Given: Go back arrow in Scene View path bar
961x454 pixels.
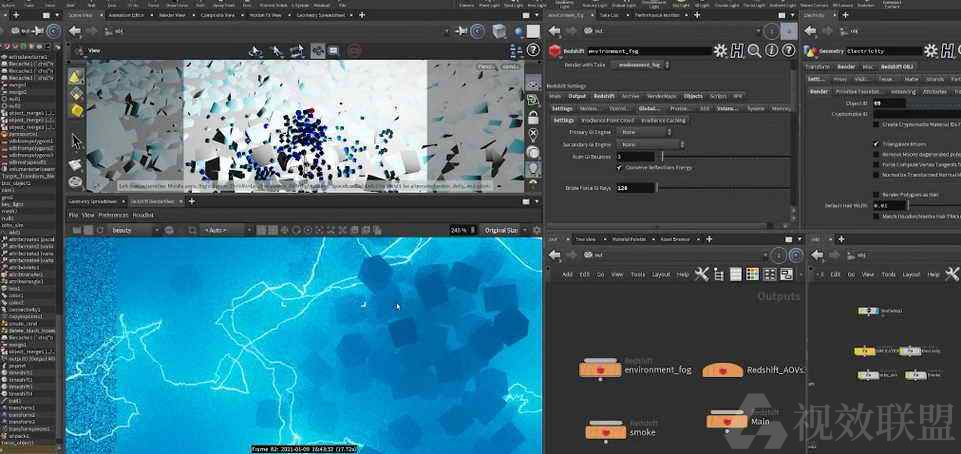Looking at the screenshot, I should tap(75, 31).
